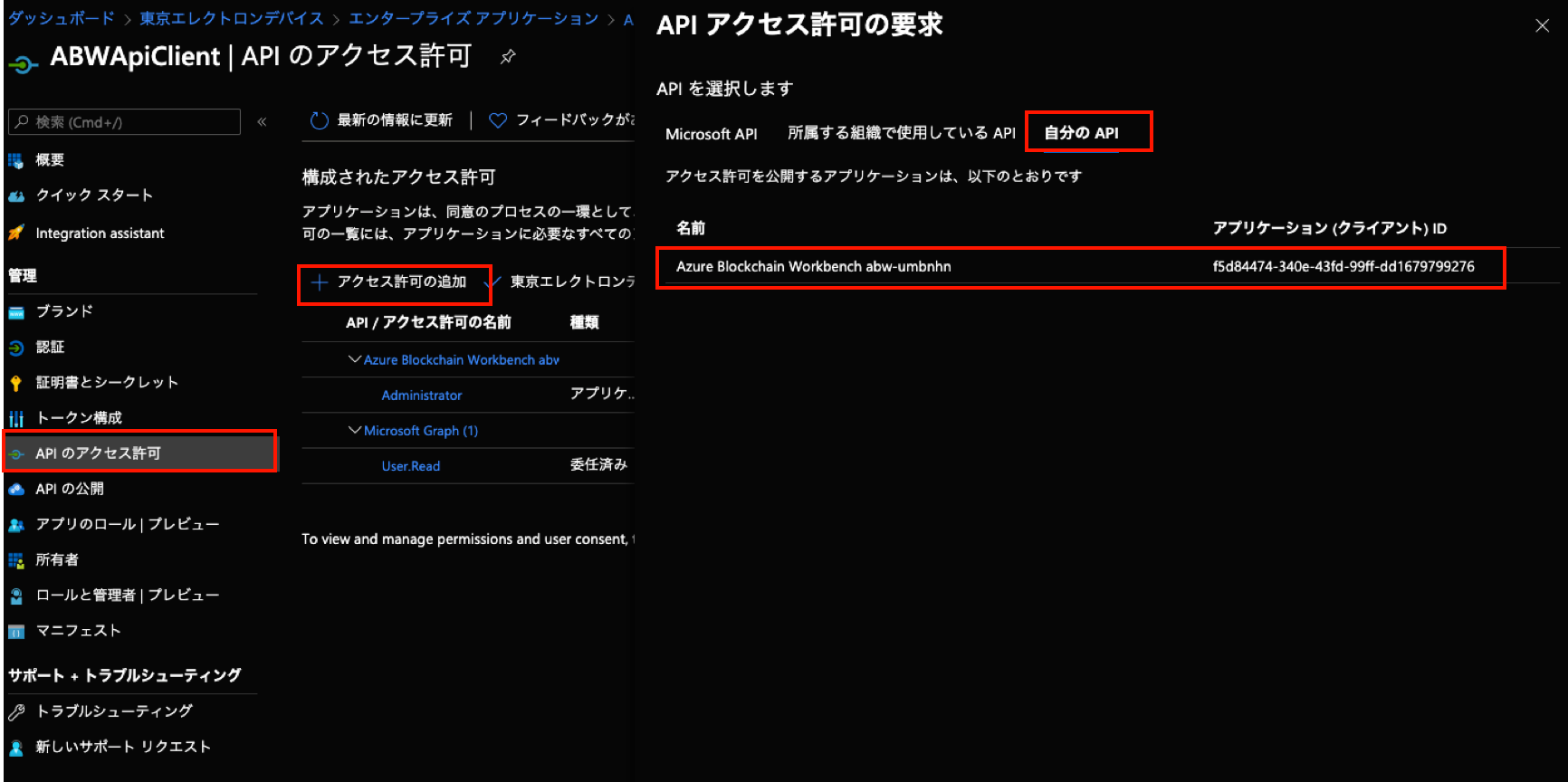Click the 種類 column header
Viewport: 1568px width, 782px height.
point(585,322)
